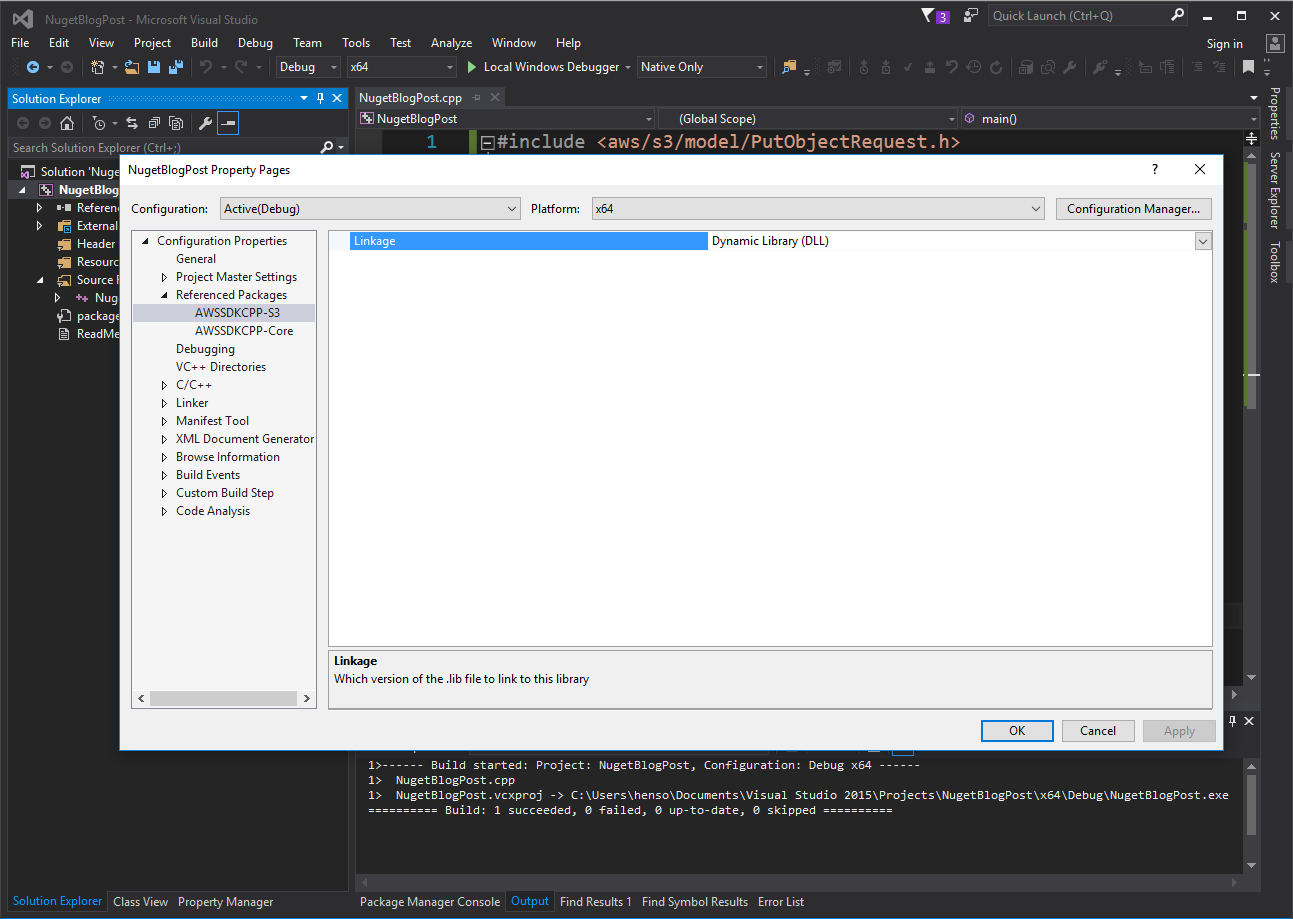Open the Configuration dropdown in Property Pages
Image resolution: width=1293 pixels, height=919 pixels.
[369, 209]
